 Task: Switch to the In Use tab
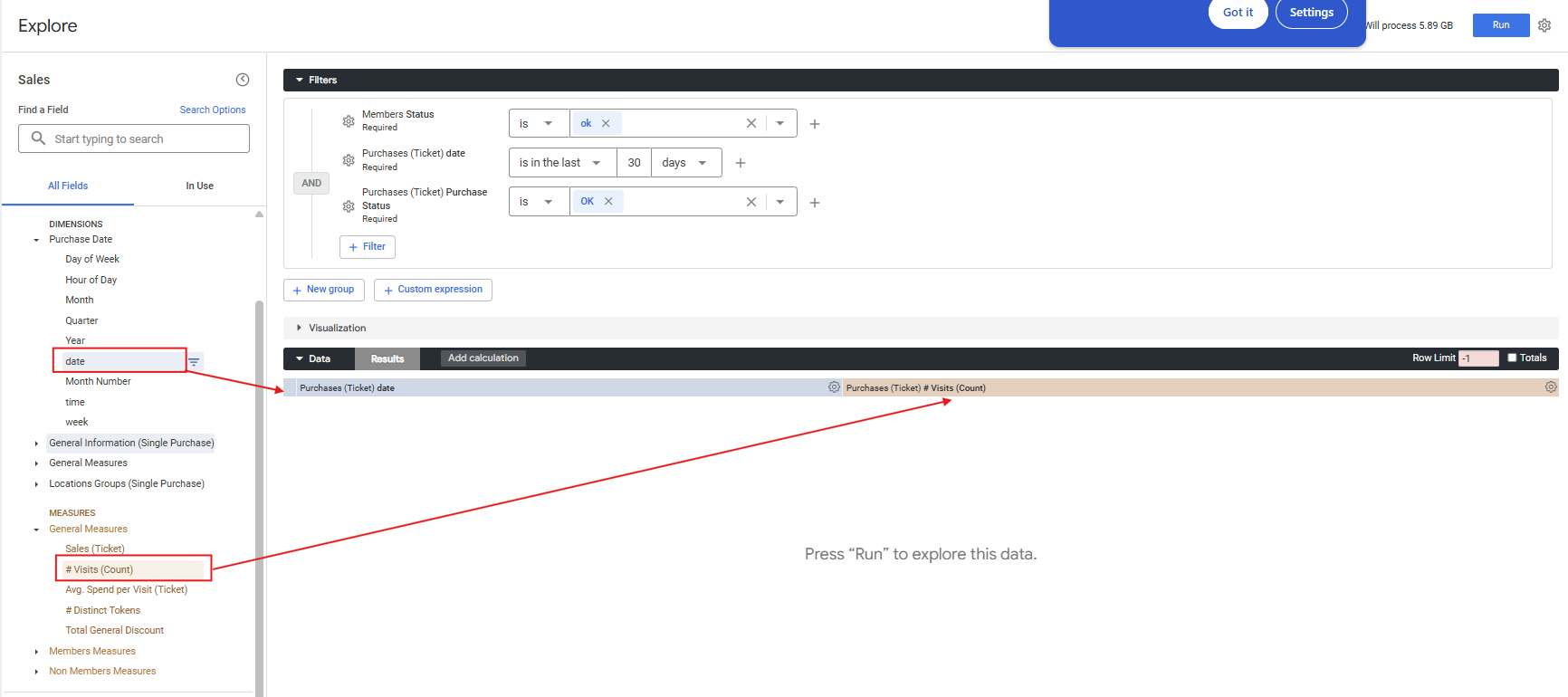(x=200, y=186)
